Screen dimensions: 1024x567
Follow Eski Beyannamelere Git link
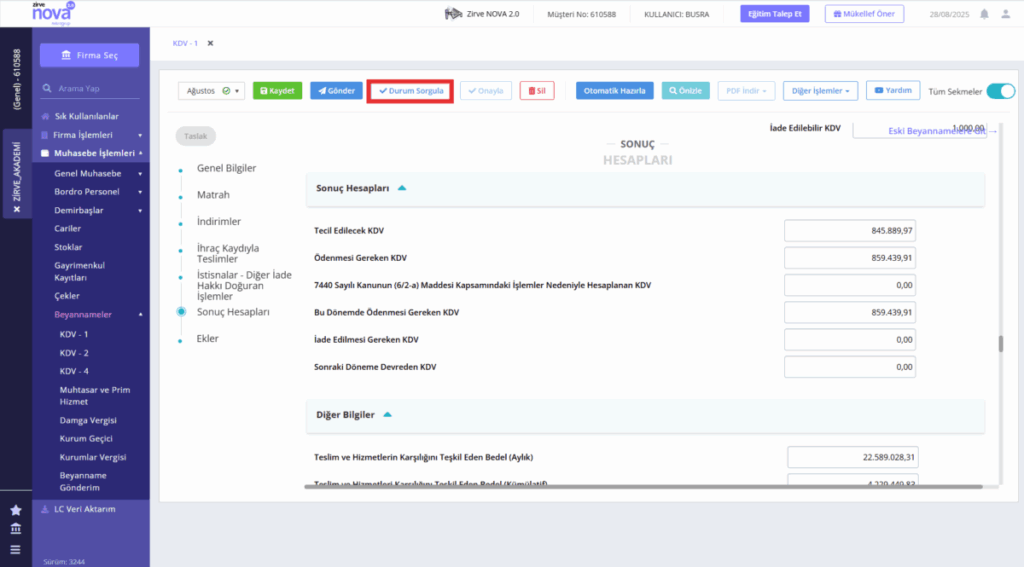942,131
